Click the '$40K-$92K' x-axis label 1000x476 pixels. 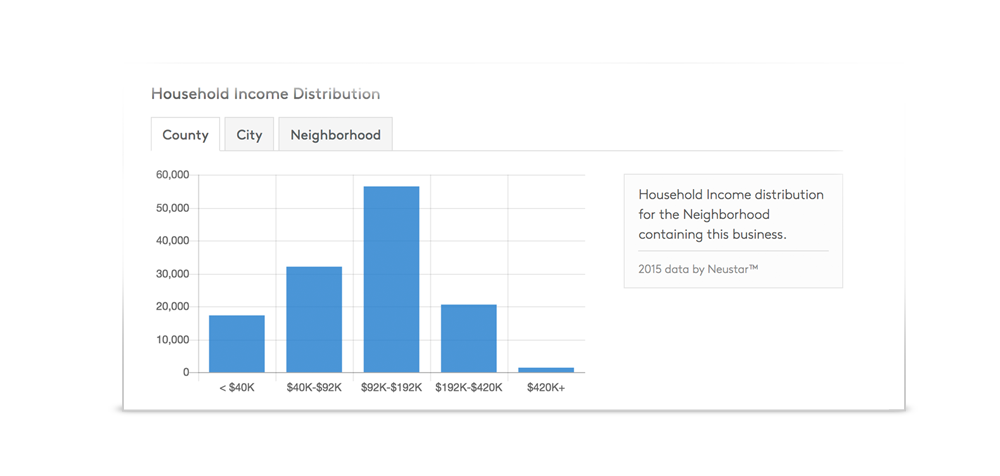pyautogui.click(x=314, y=387)
